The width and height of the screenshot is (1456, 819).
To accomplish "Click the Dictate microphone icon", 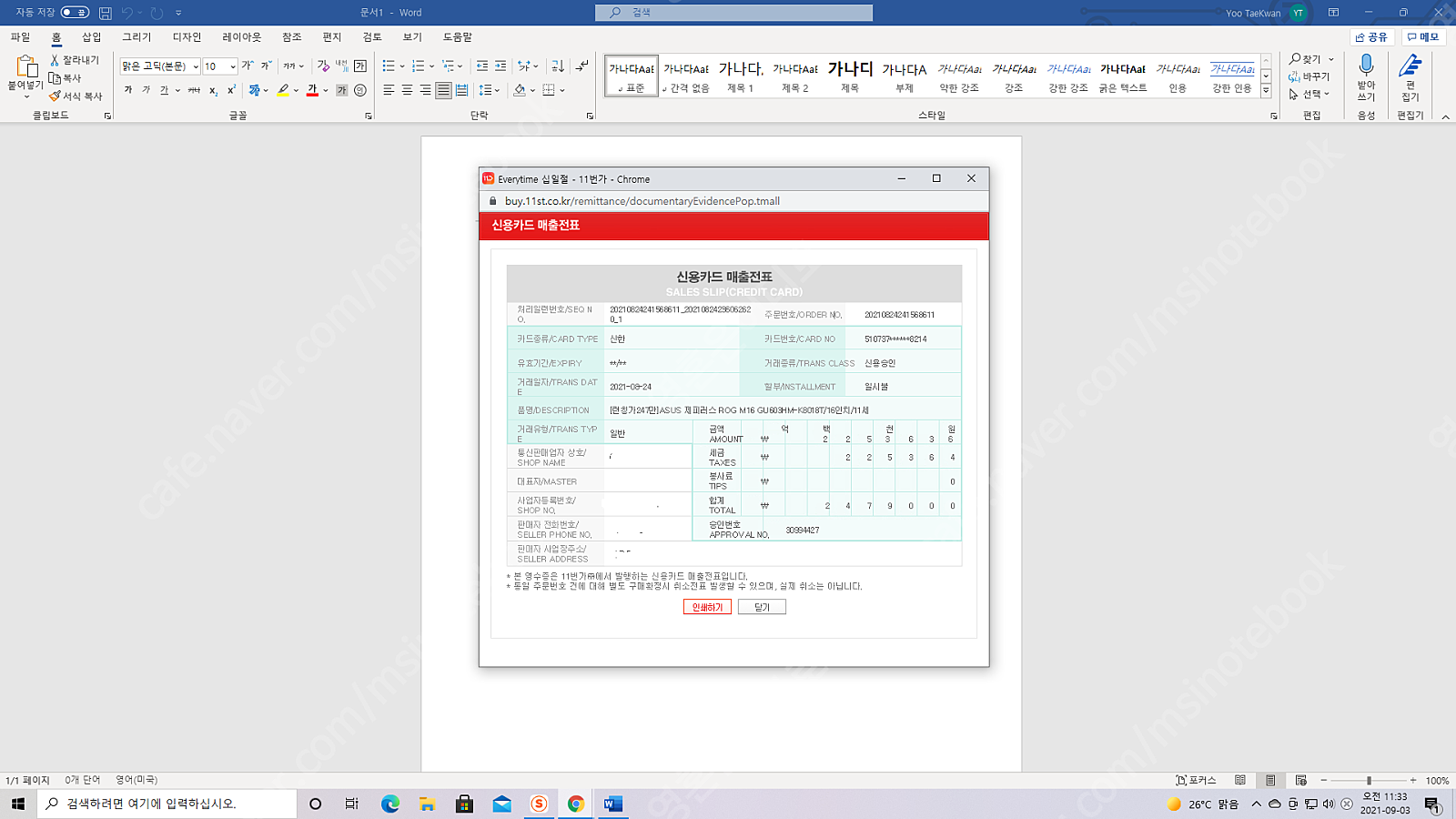I will 1366,66.
